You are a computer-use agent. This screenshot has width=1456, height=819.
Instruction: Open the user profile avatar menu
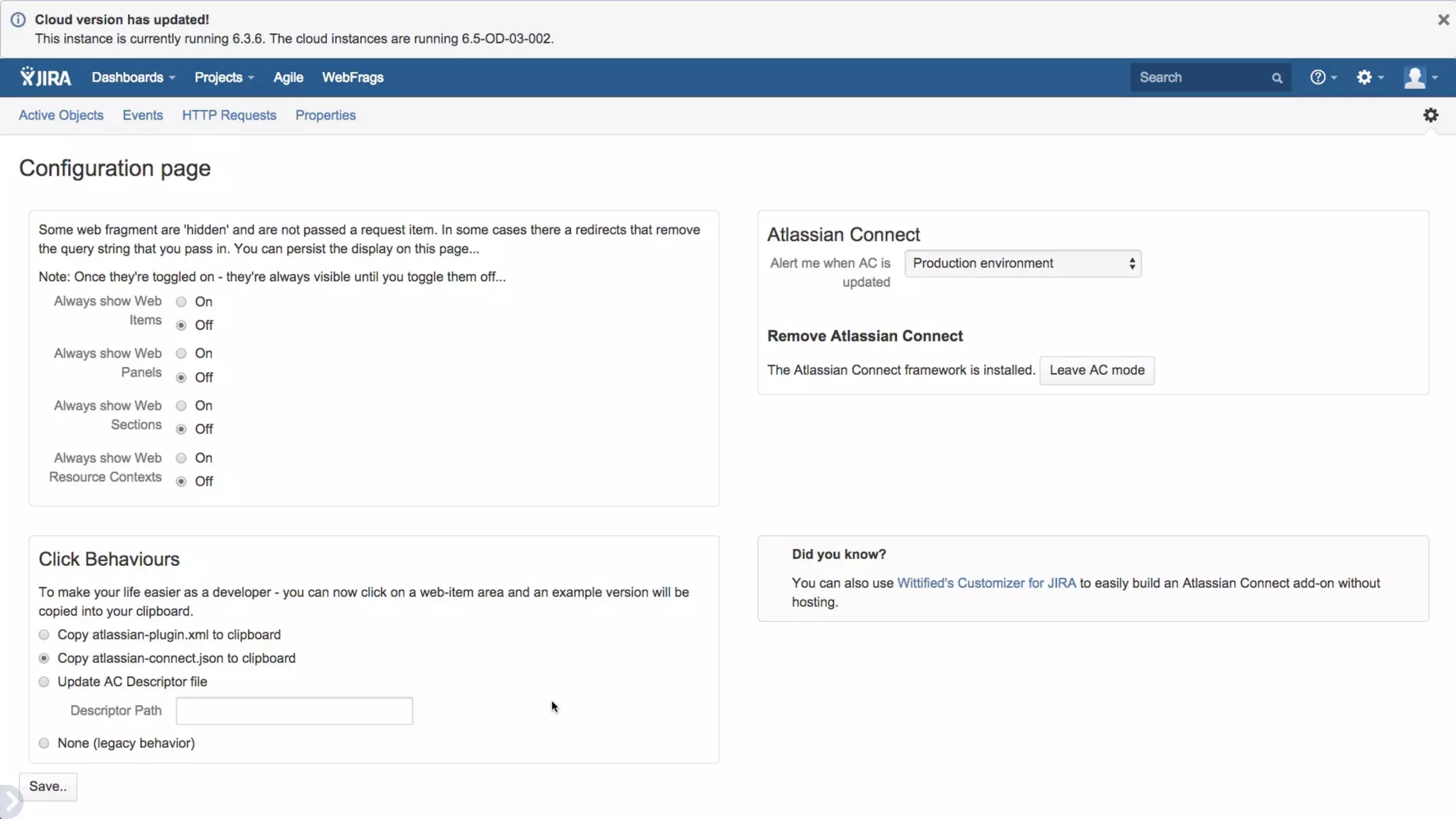(x=1420, y=77)
